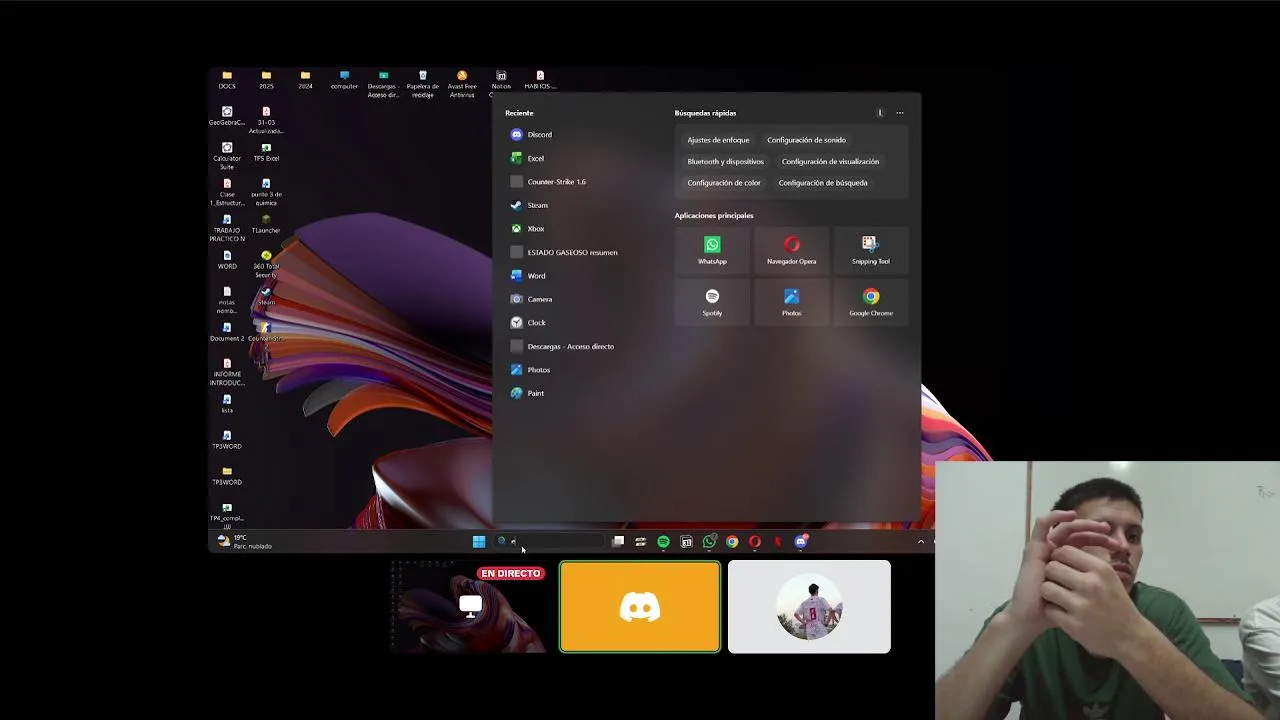The height and width of the screenshot is (720, 1280).
Task: Select Papelera de reciclaje on the desktop
Action: coord(423,84)
